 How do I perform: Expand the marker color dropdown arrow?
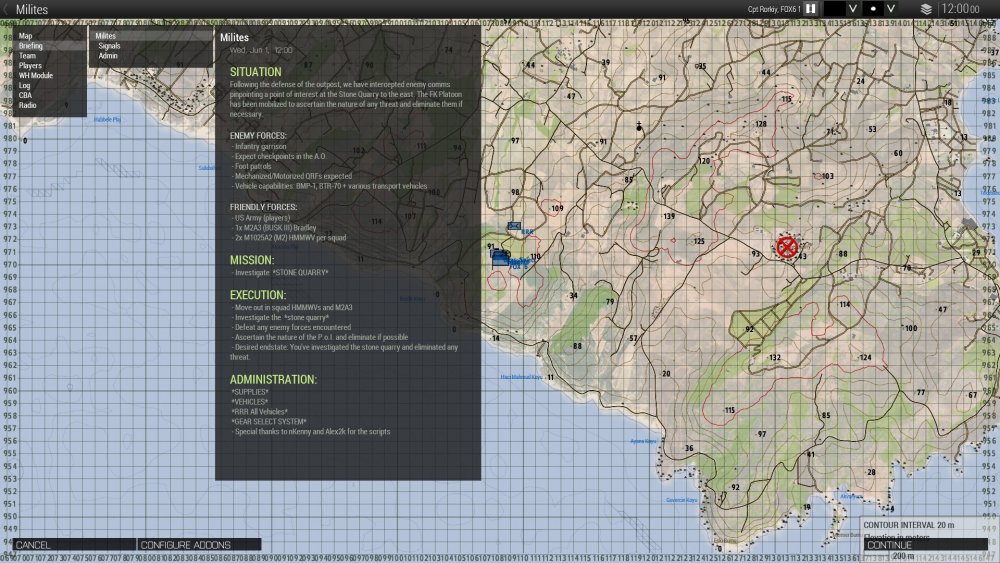[x=853, y=8]
